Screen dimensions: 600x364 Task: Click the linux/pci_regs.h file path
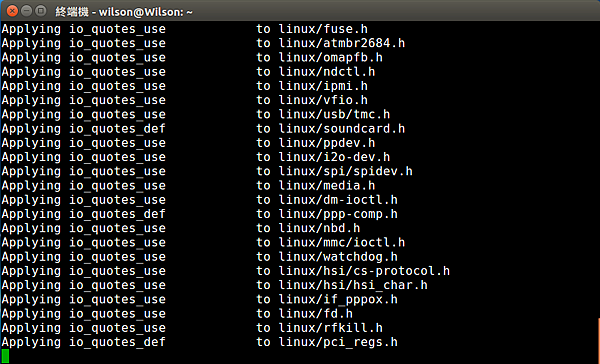tap(338, 342)
